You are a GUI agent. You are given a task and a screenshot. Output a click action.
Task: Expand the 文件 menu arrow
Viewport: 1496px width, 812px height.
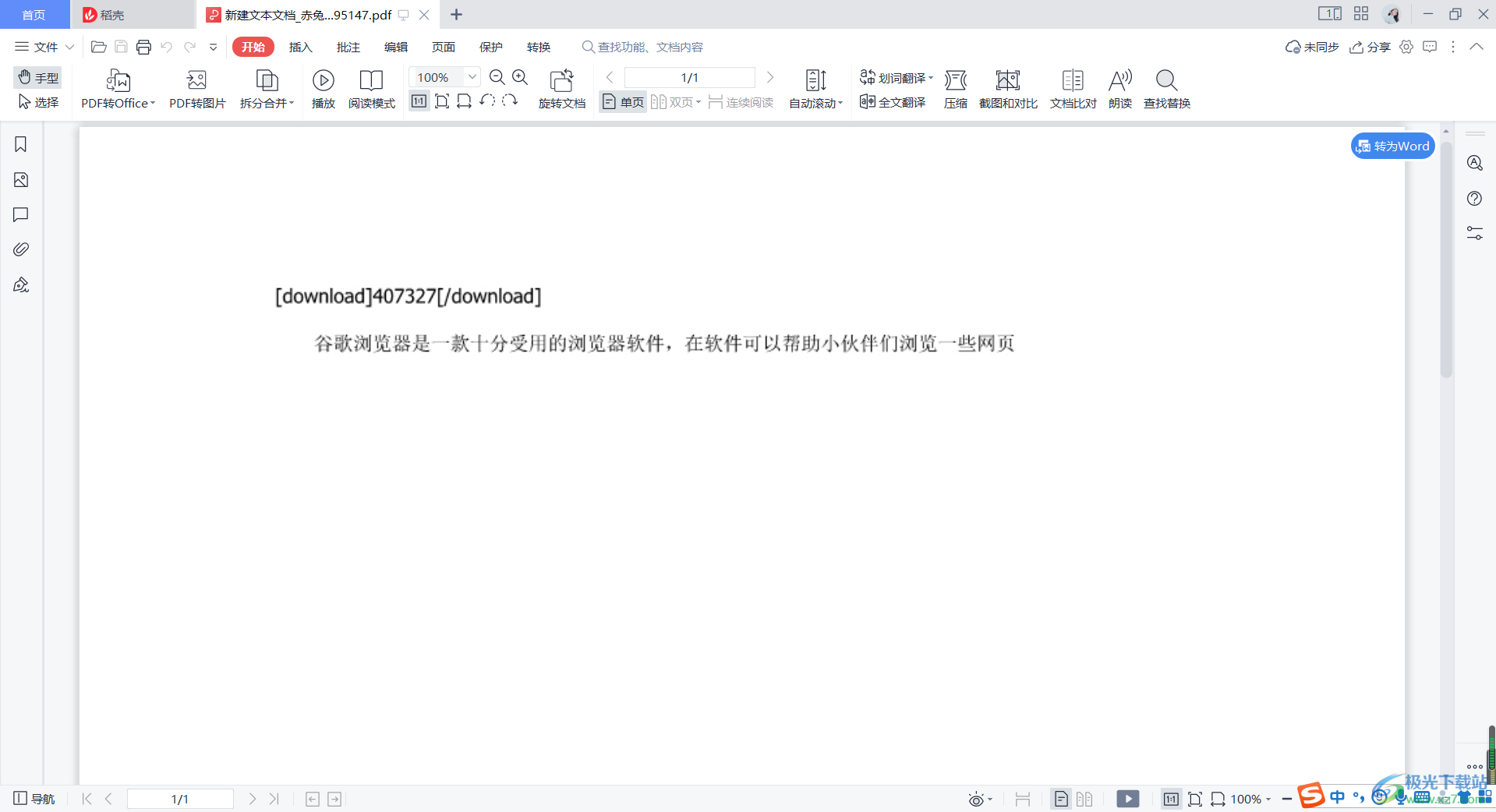[x=69, y=47]
